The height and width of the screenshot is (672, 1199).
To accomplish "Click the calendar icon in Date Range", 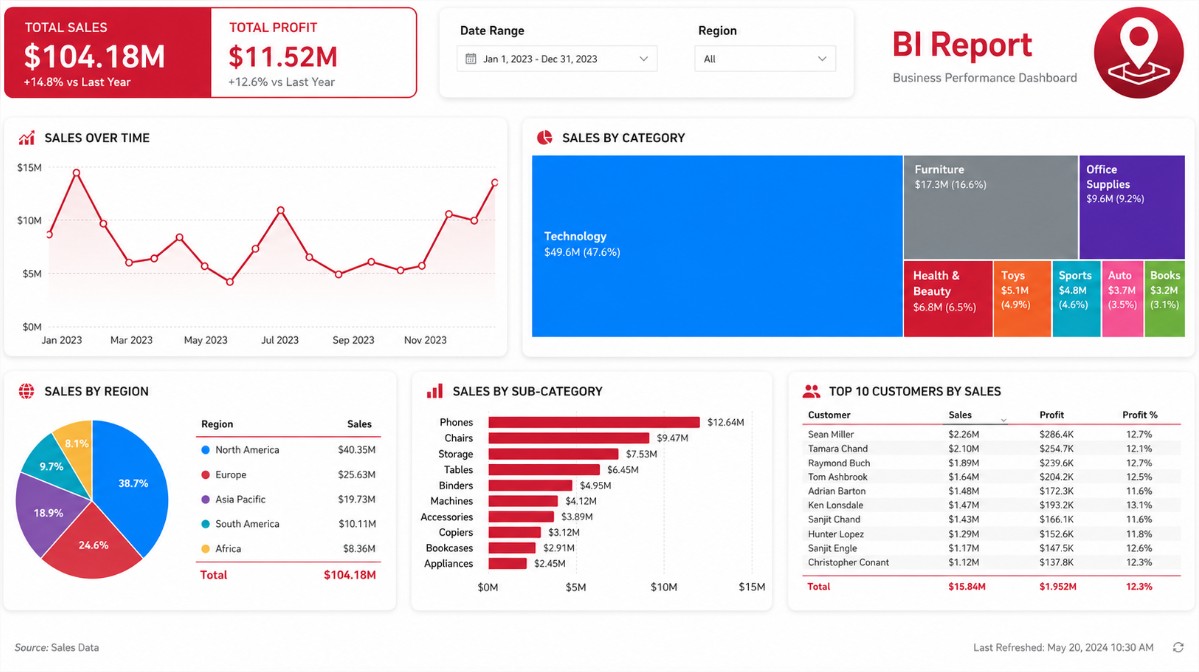I will [x=471, y=59].
